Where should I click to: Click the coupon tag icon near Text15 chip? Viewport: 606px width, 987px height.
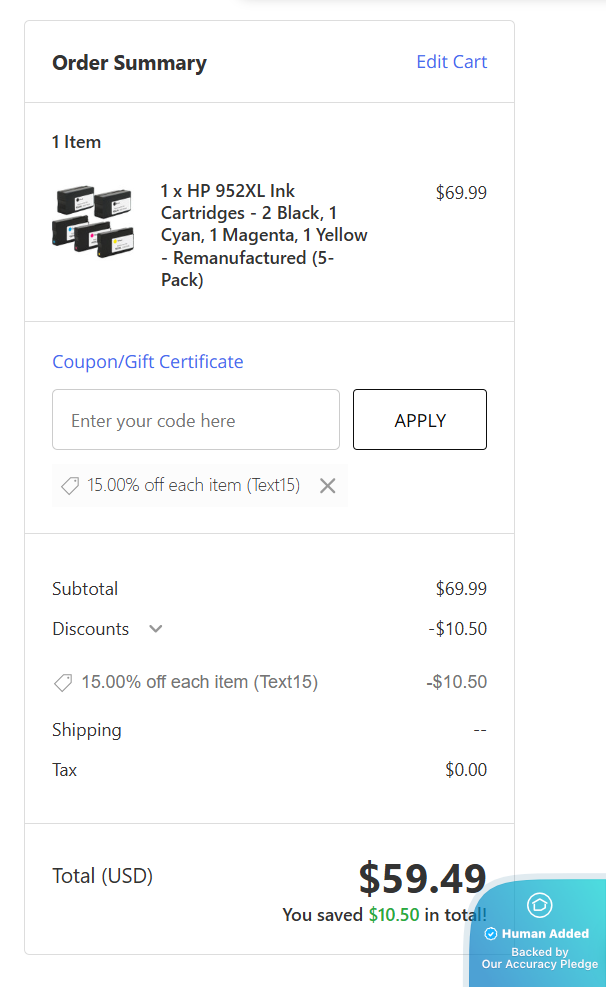pos(70,486)
